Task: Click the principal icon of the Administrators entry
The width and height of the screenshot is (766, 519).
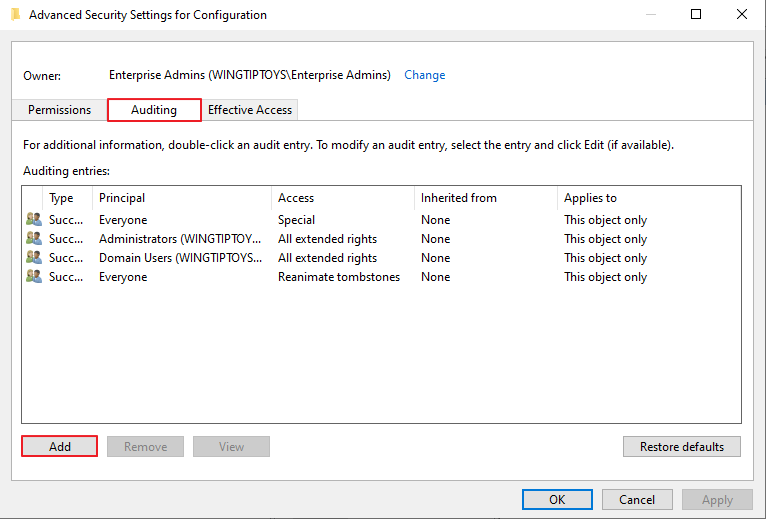Action: point(34,238)
